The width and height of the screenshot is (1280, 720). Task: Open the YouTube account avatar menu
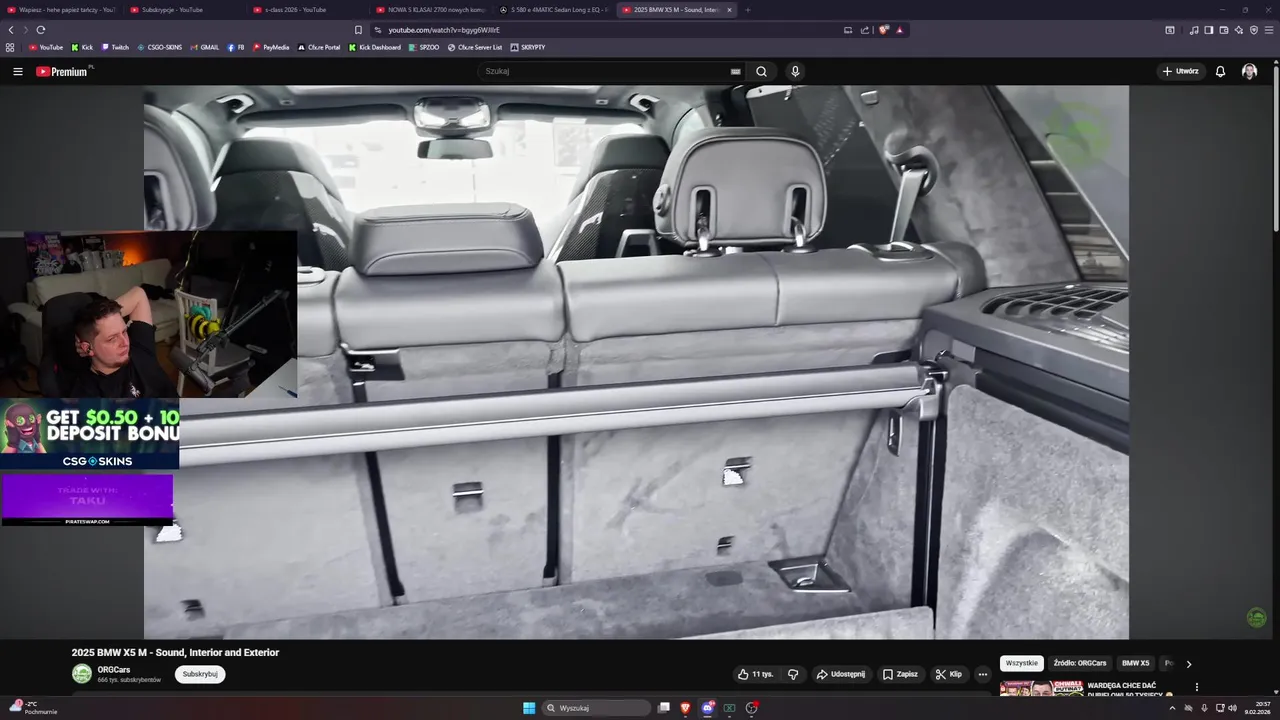(1249, 72)
